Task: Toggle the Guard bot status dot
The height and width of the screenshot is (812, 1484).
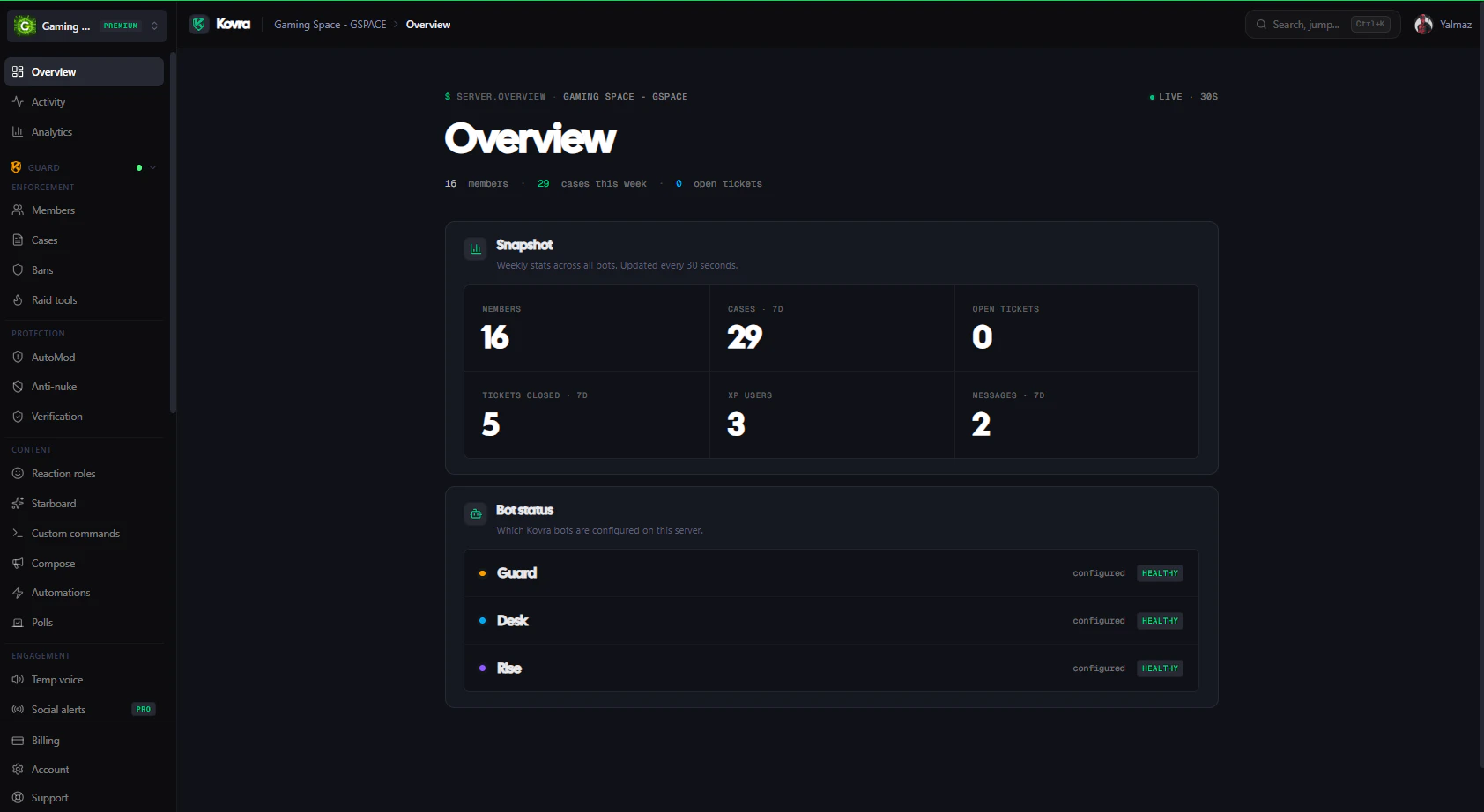Action: 482,572
